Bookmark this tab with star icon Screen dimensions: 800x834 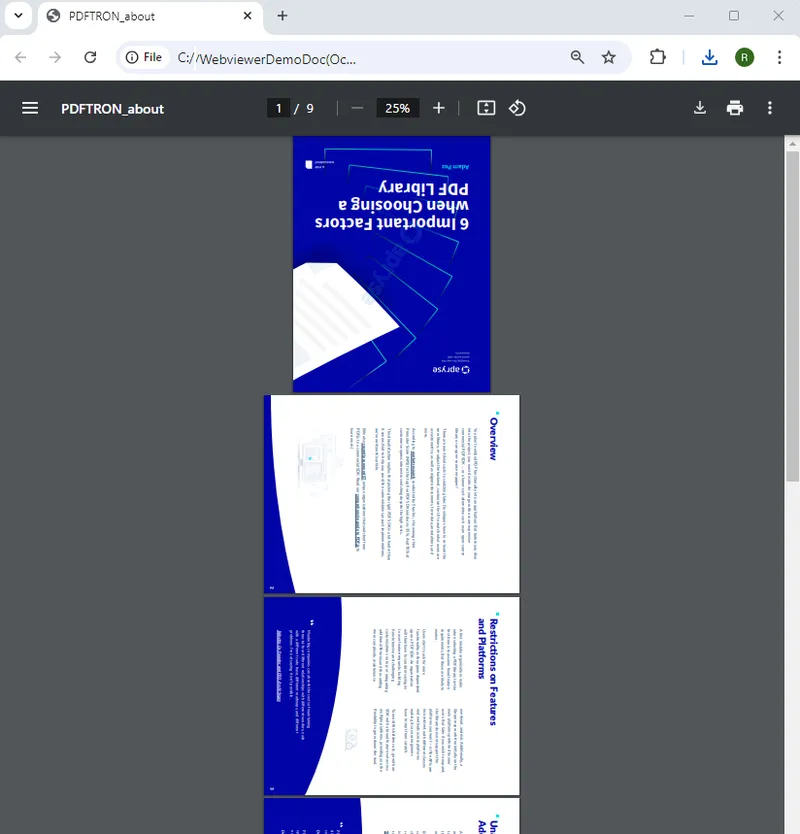[x=609, y=57]
